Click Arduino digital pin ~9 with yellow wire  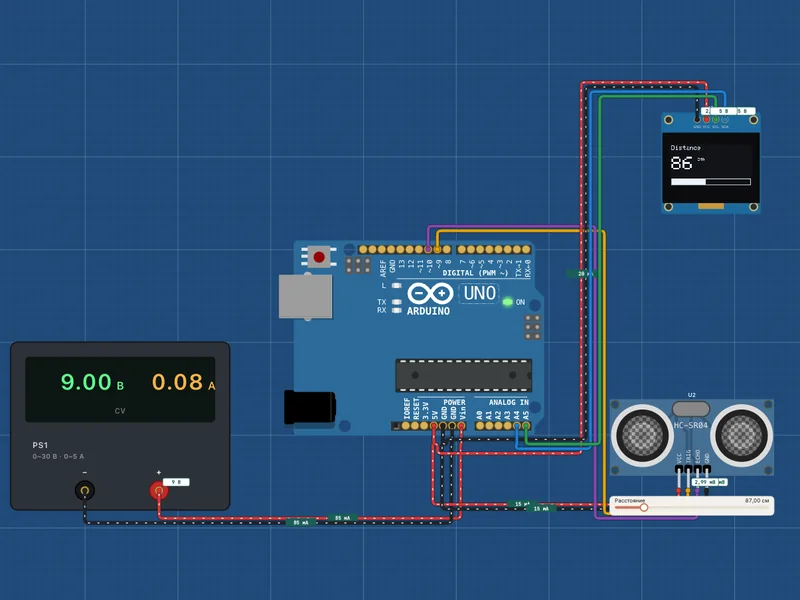coord(438,249)
